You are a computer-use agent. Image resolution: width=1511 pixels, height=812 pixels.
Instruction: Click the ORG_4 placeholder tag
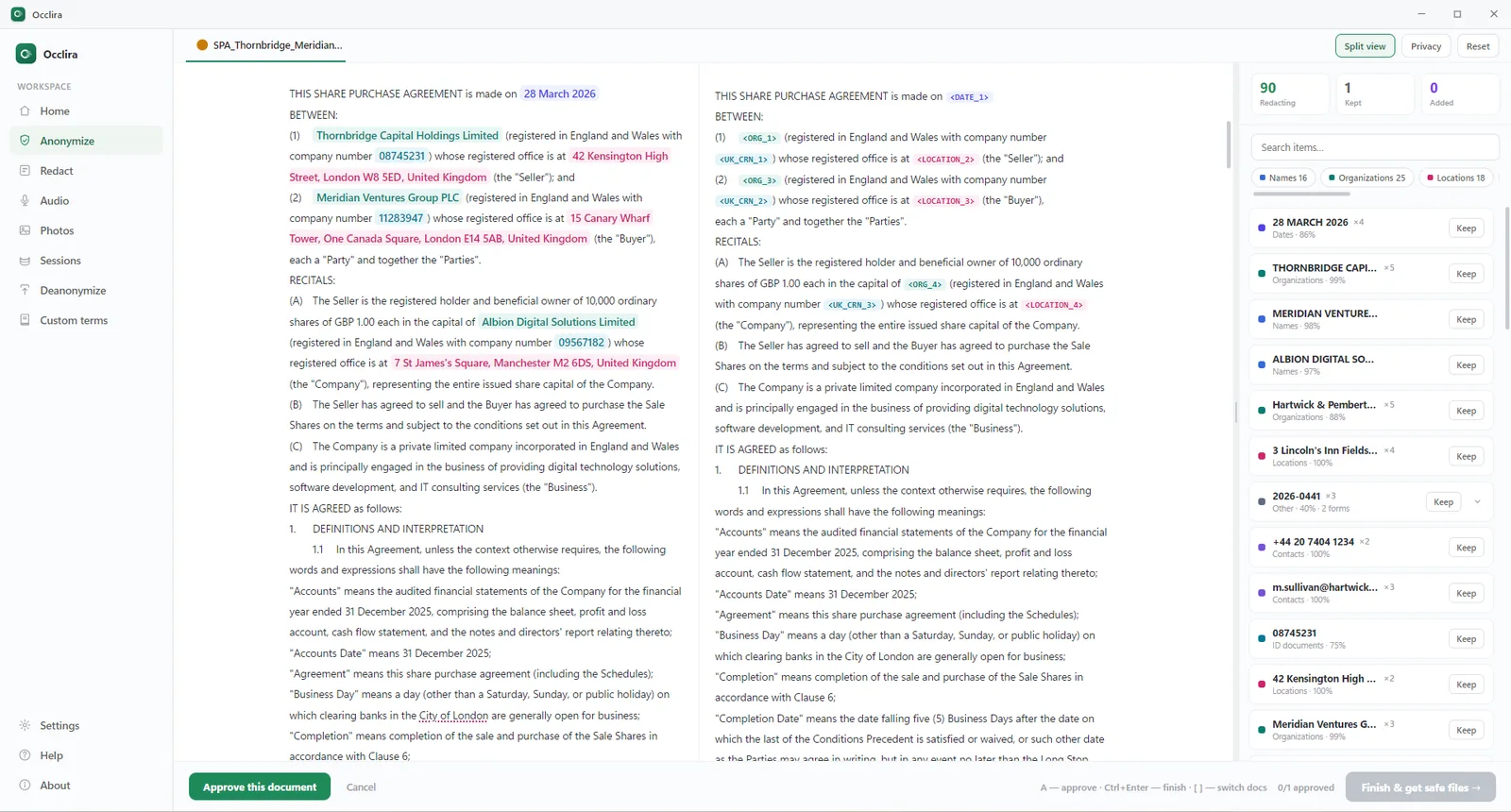925,284
